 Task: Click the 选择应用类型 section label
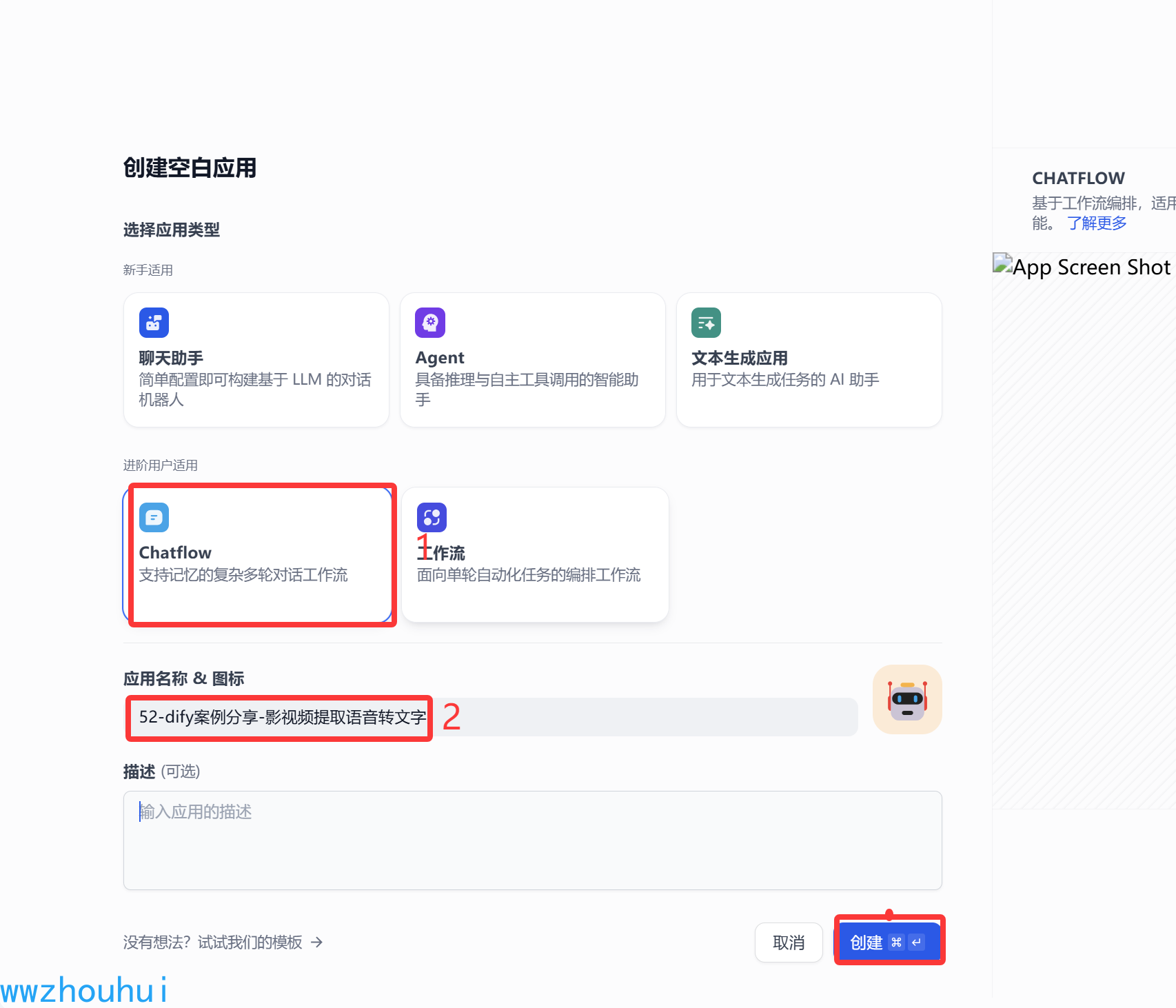tap(172, 230)
